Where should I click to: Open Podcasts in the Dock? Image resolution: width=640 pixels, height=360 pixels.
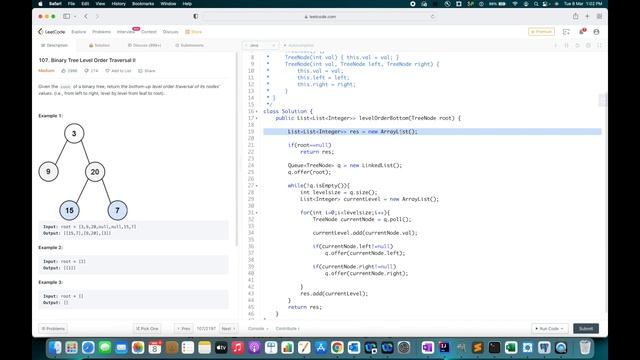(x=254, y=347)
